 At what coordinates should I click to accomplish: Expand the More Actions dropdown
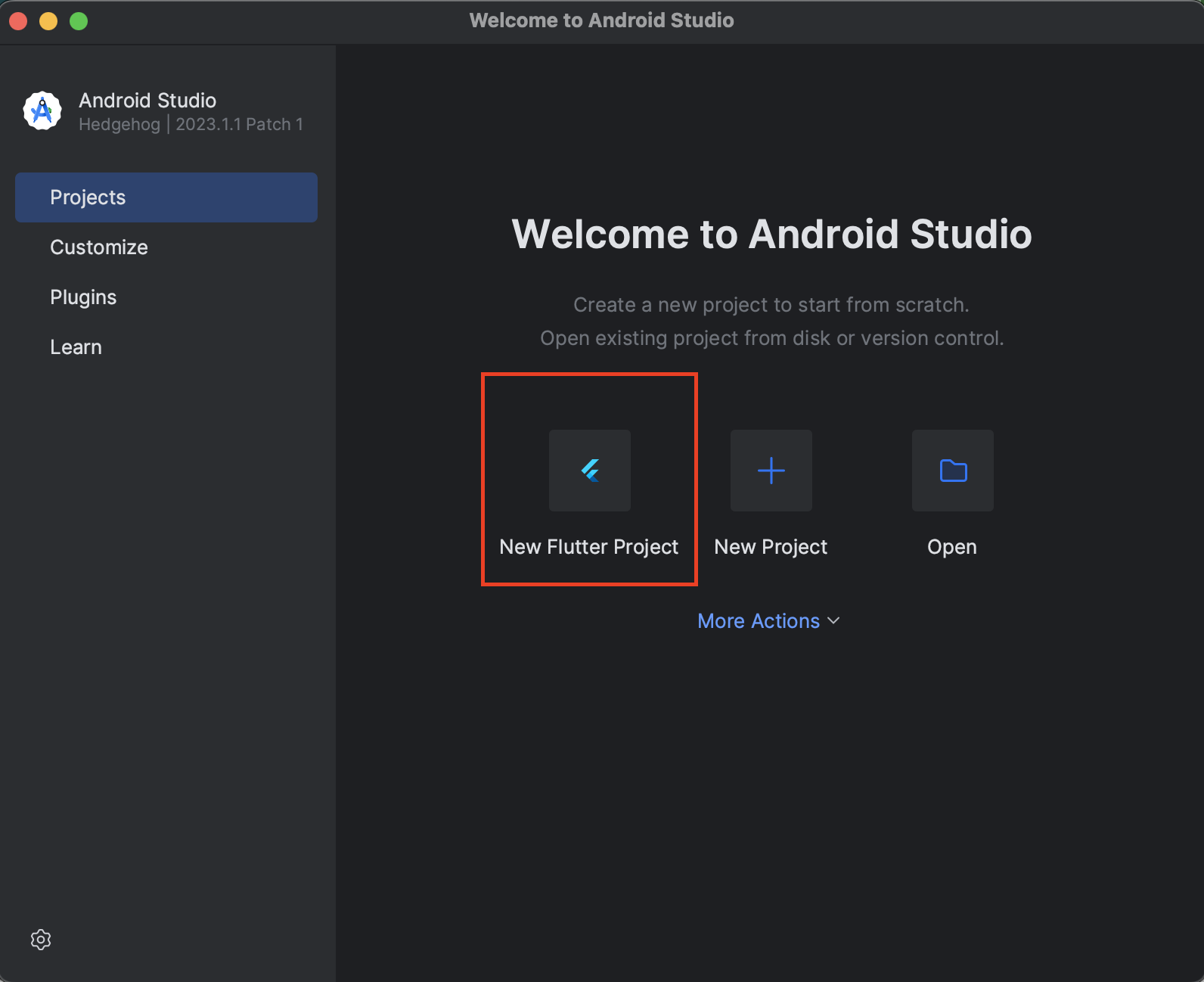click(768, 621)
